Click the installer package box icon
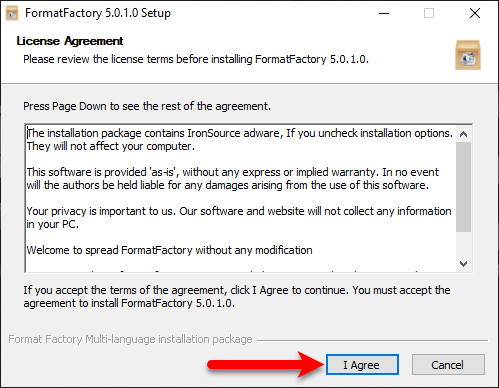This screenshot has width=499, height=388. coord(468,55)
